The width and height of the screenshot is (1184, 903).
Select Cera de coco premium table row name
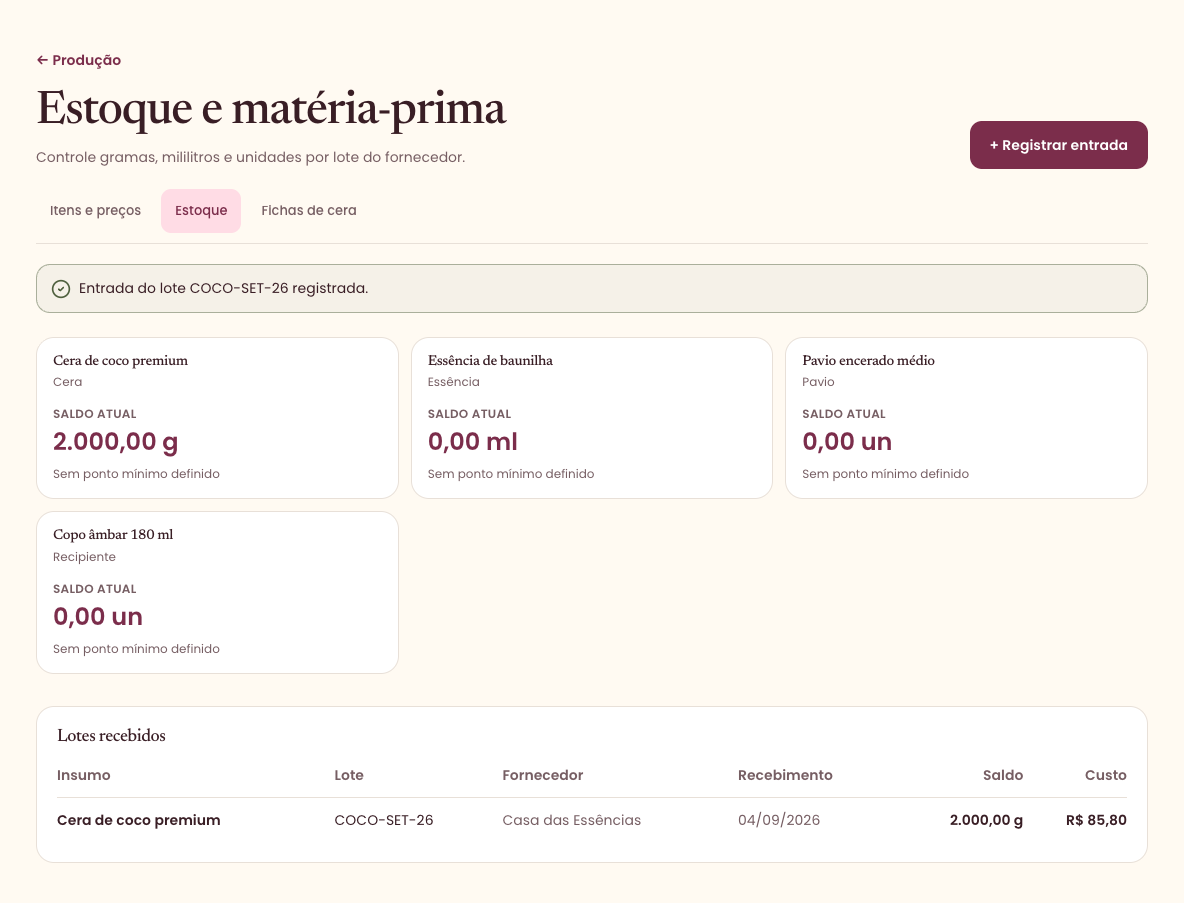tap(139, 821)
